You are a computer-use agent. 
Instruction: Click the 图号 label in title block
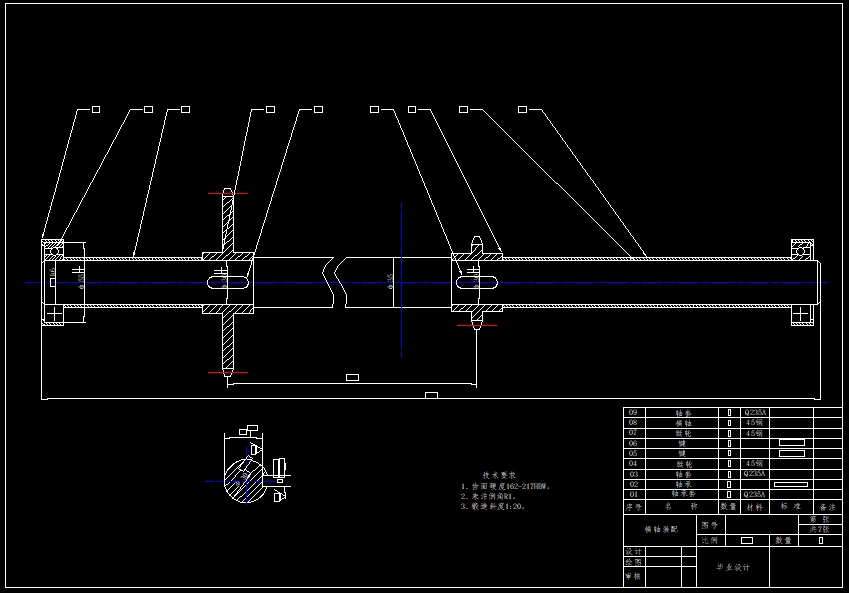point(709,525)
